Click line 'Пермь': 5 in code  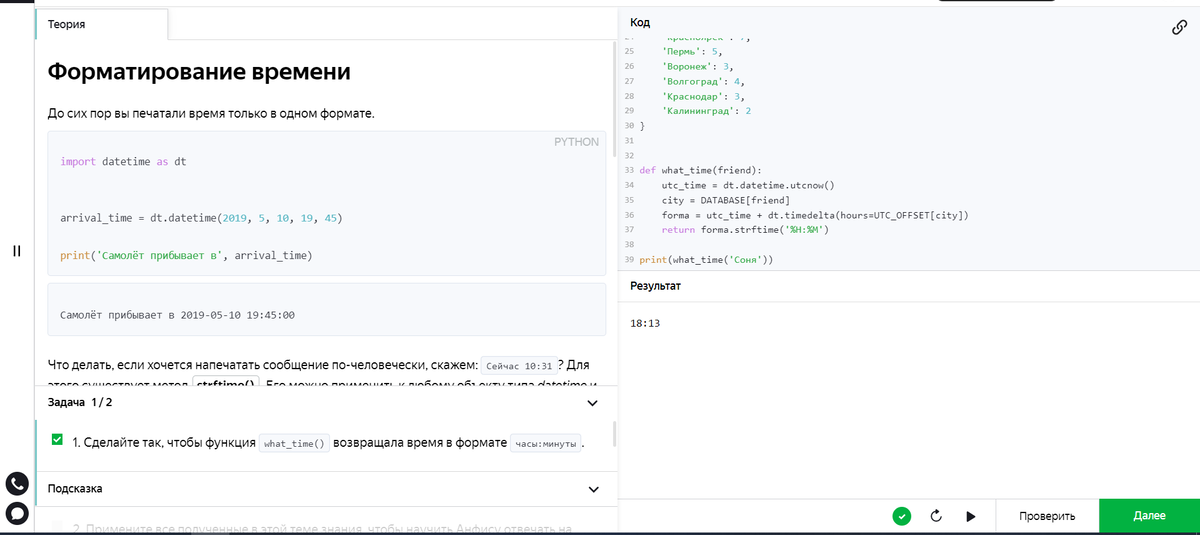691,50
